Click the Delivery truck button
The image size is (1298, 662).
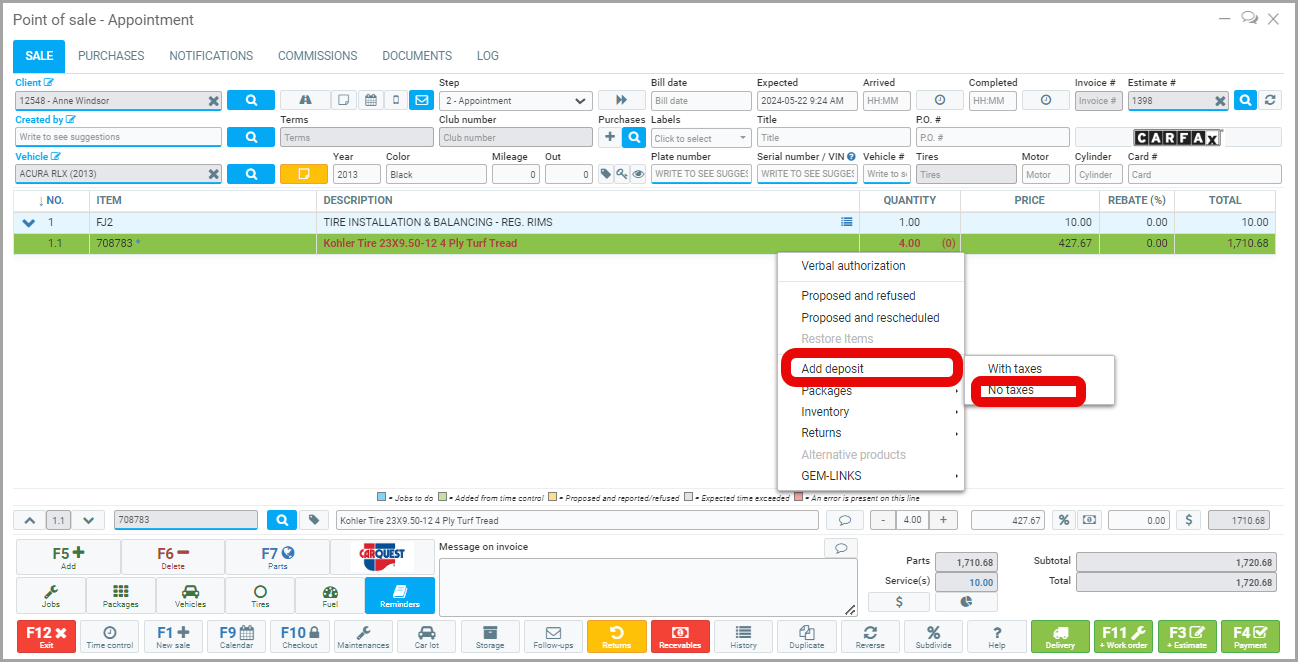pos(1060,636)
